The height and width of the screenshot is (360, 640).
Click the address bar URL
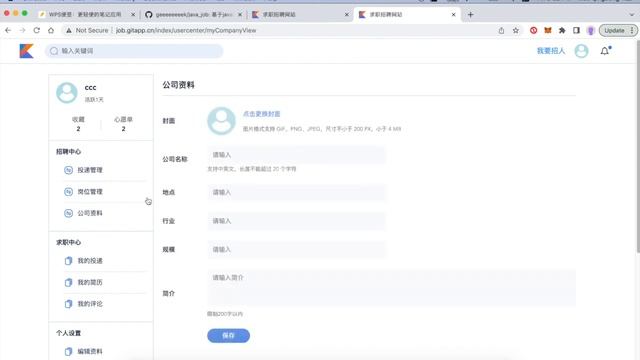186,30
